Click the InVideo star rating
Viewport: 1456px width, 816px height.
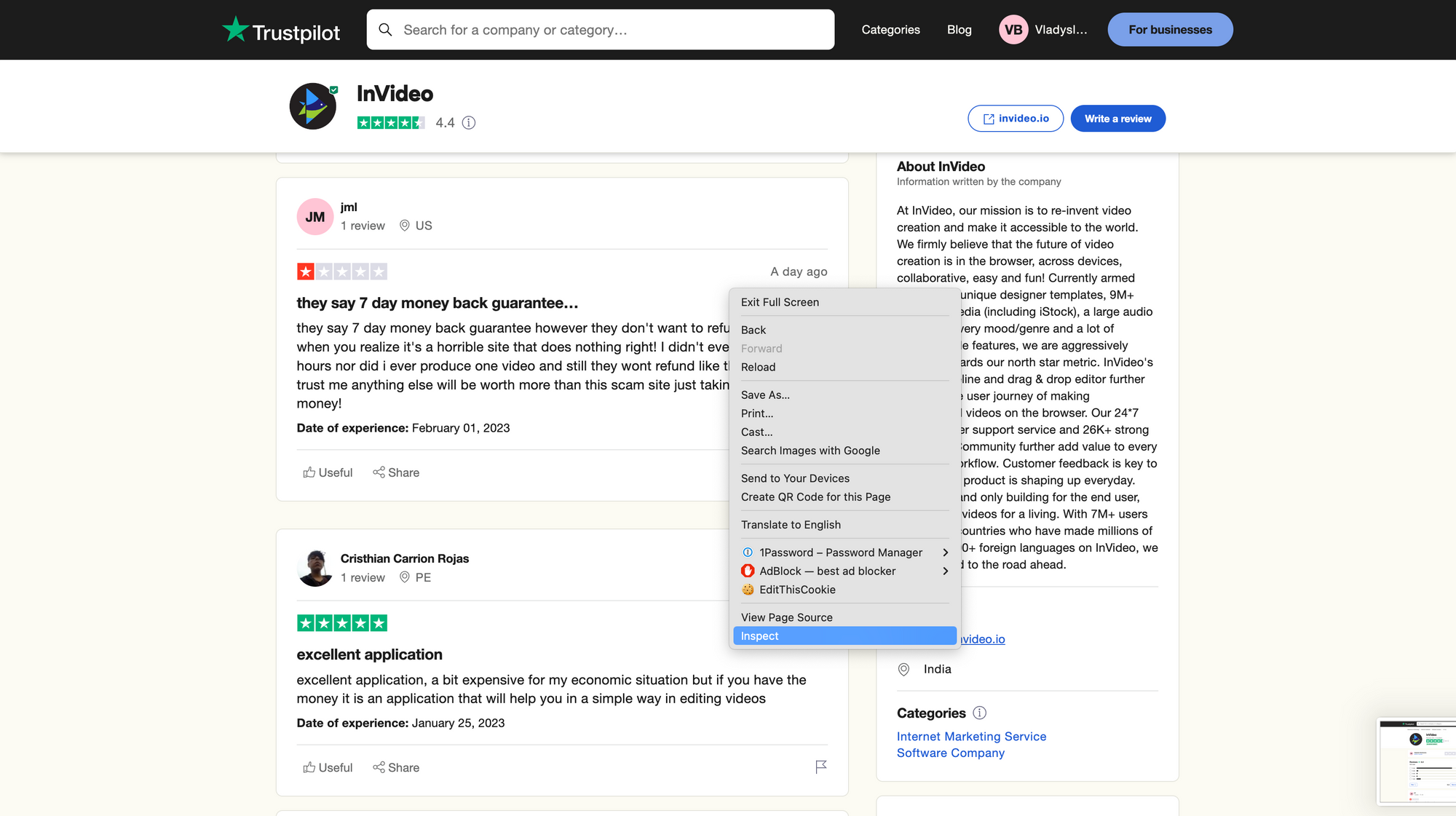click(391, 123)
